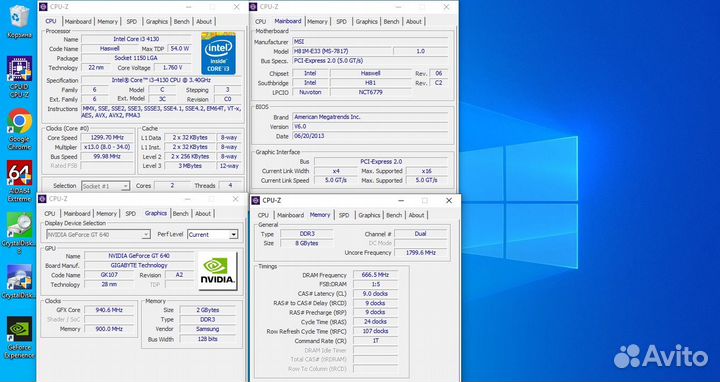Click Channel # value Dual
Viewport: 720px width, 382px height.
[420, 234]
